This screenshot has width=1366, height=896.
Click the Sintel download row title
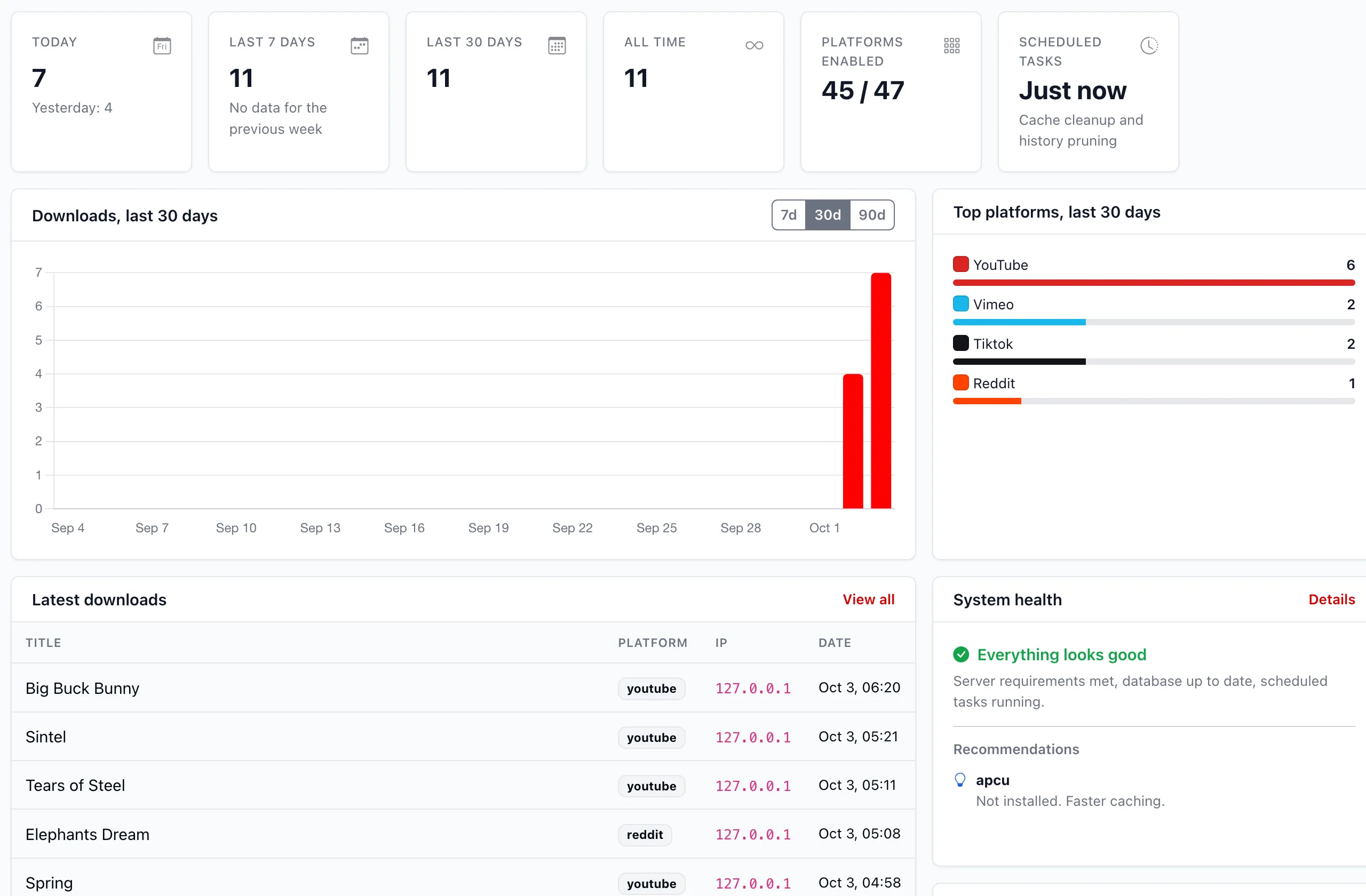click(x=46, y=737)
